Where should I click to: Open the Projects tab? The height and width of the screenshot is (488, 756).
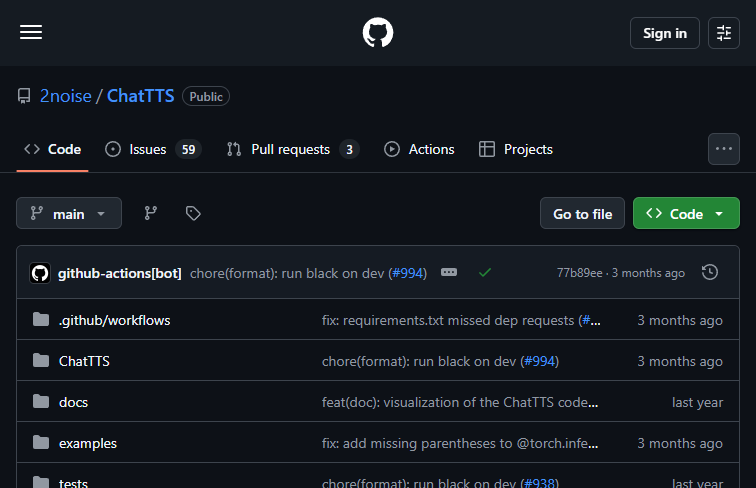click(x=515, y=149)
